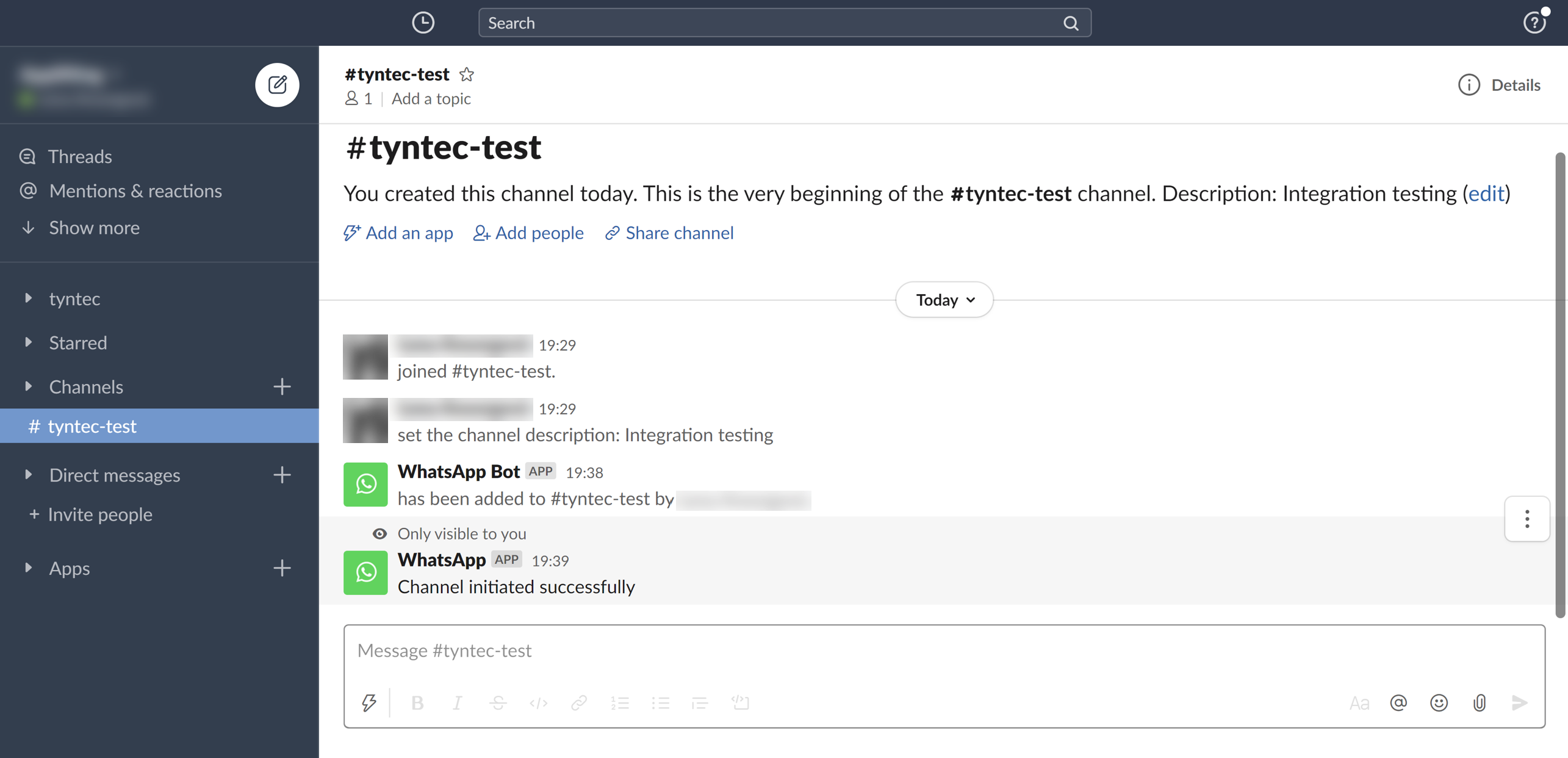This screenshot has height=758, width=1568.
Task: Click the WhatsApp Bot avatar icon
Action: [365, 485]
